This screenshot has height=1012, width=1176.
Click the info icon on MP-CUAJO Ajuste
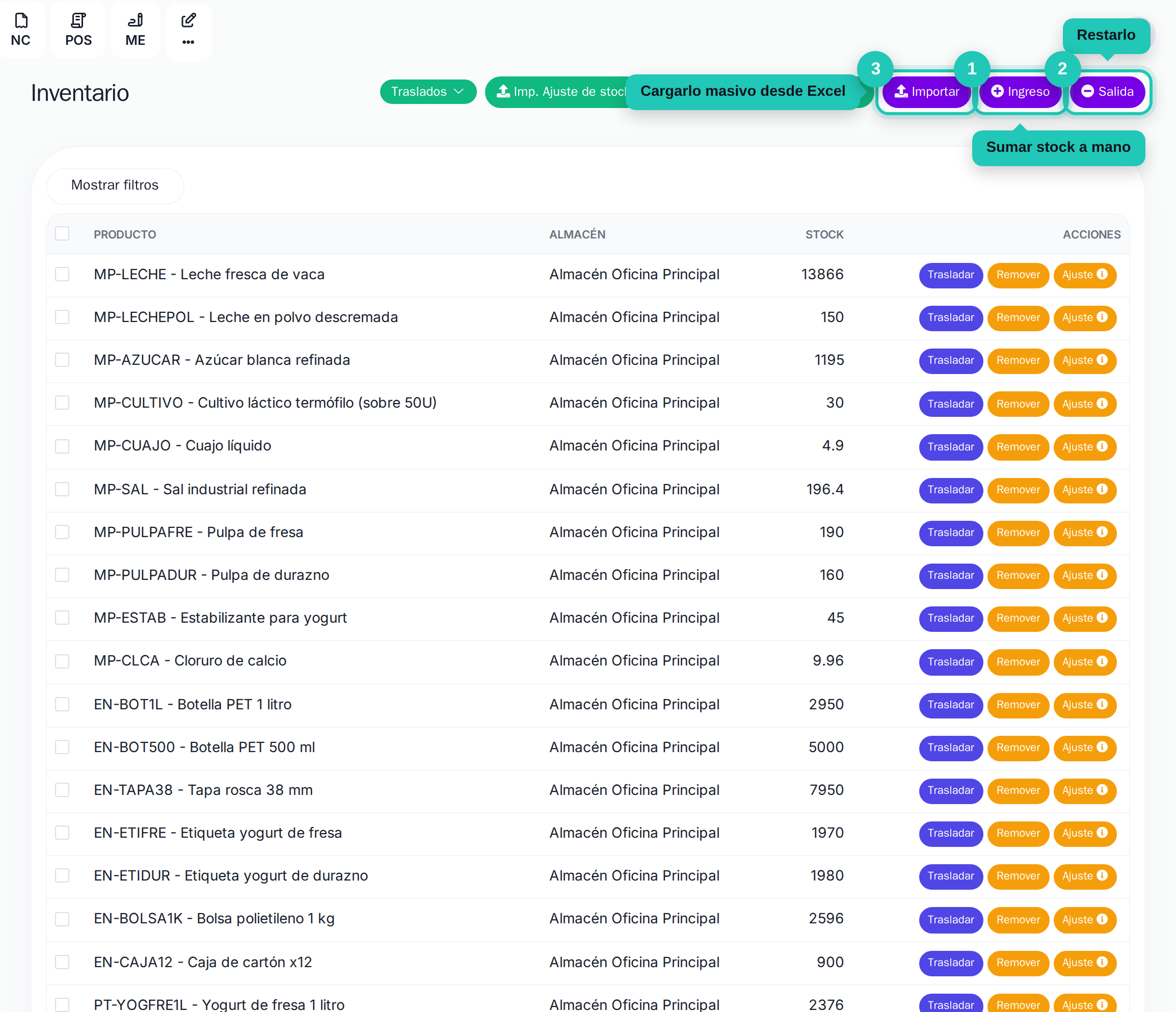1102,447
